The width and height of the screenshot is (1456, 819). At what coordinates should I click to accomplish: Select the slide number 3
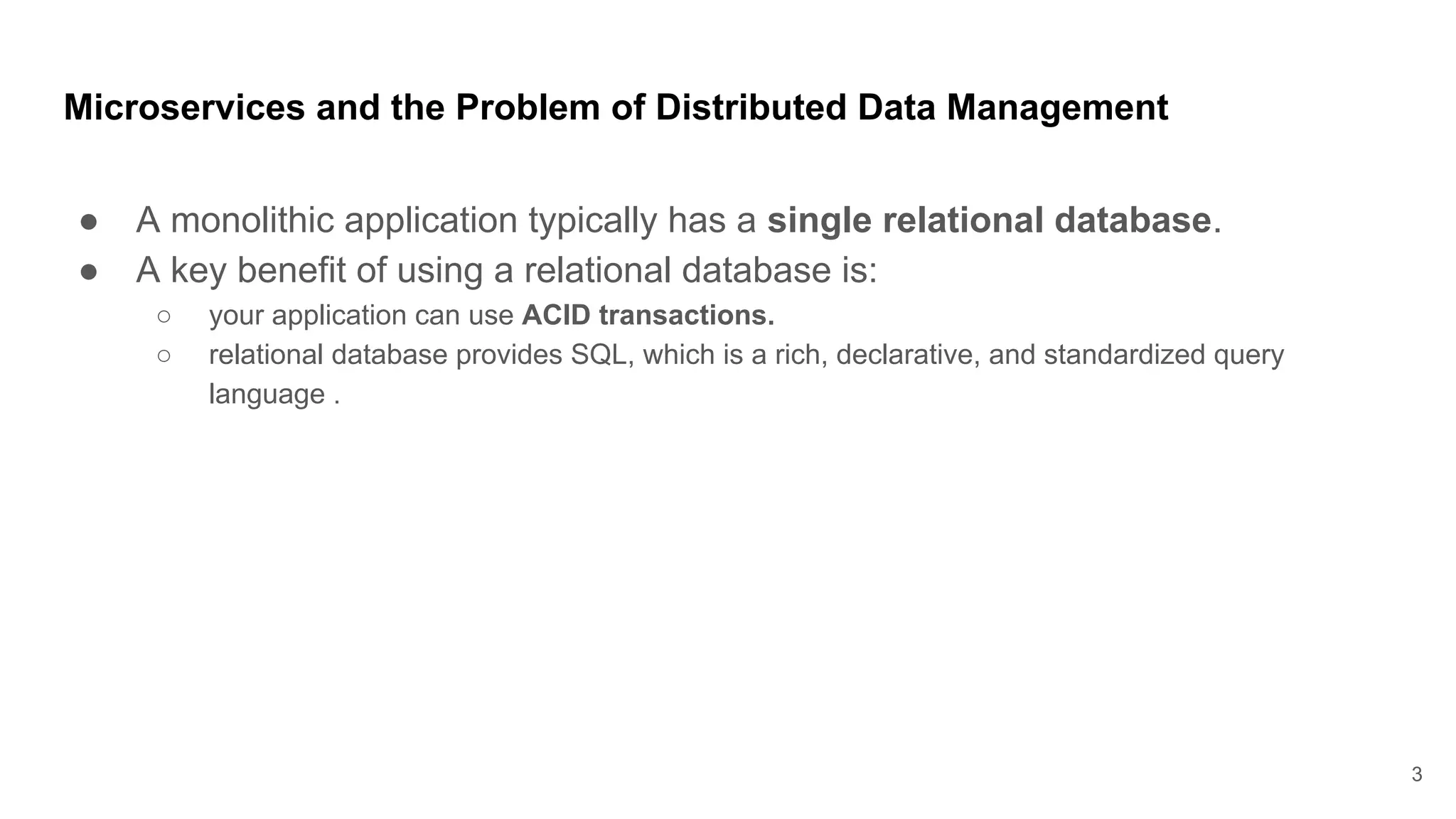pyautogui.click(x=1416, y=774)
